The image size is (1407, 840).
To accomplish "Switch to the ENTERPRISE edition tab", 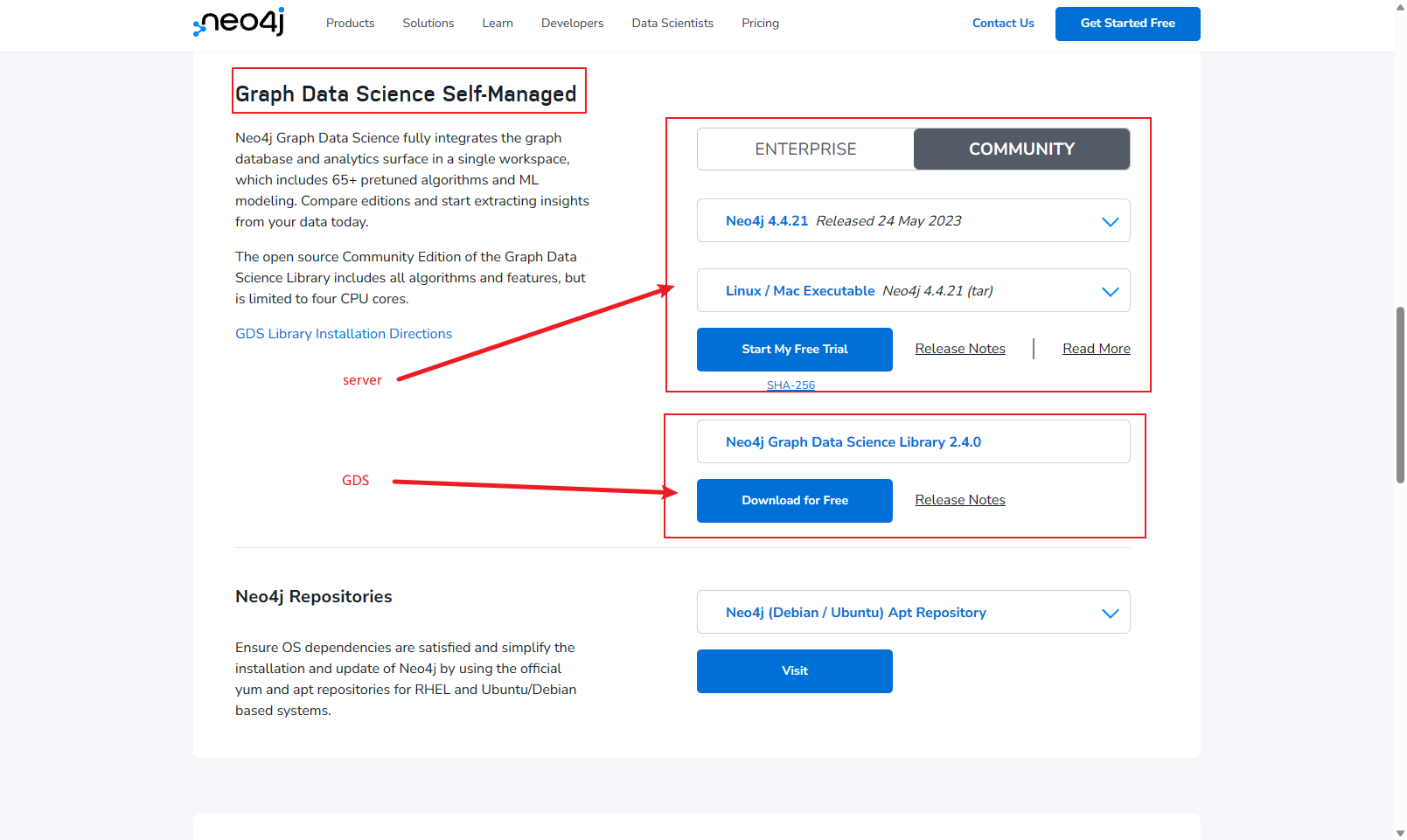I will (x=805, y=149).
